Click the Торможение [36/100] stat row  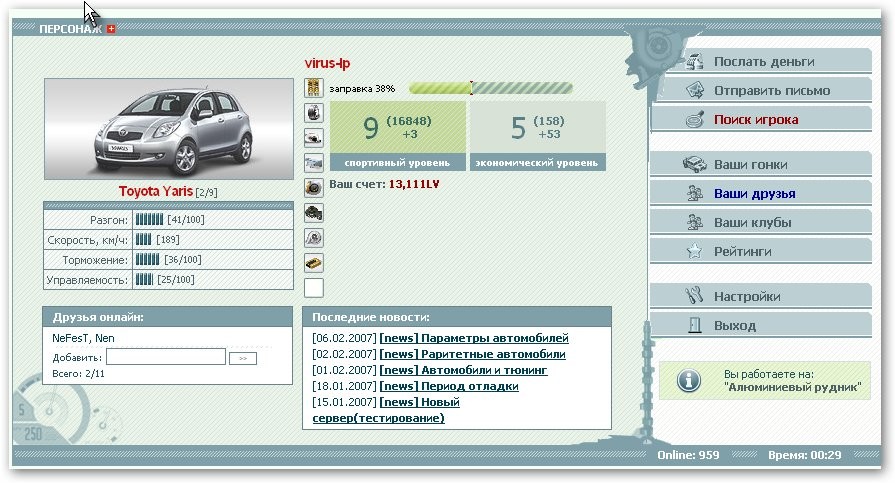coord(168,260)
